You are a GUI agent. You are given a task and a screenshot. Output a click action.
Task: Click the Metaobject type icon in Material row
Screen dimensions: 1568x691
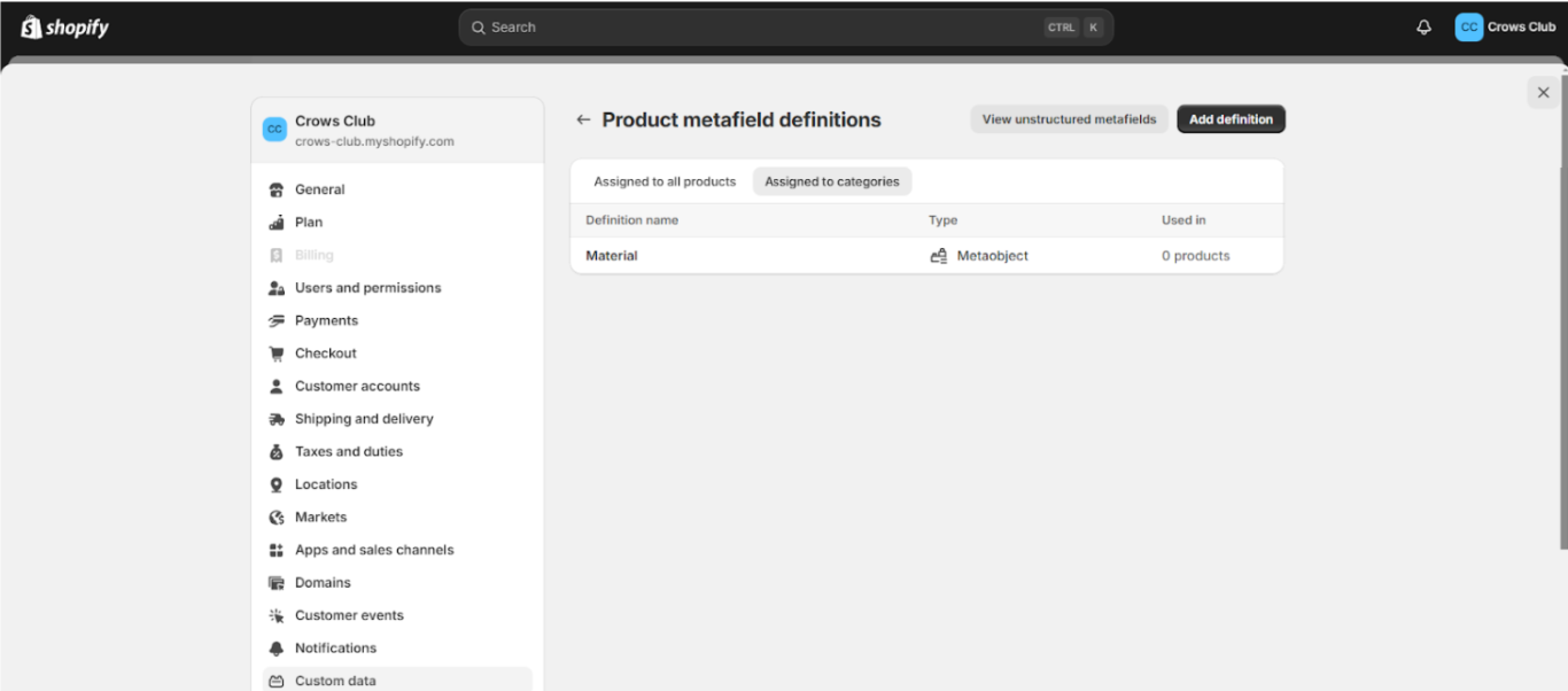(x=939, y=256)
